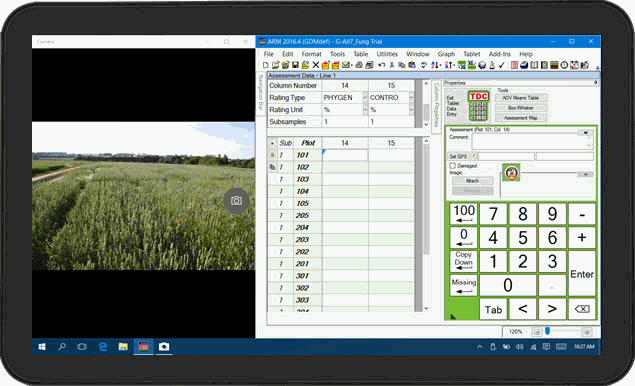
Task: Click zoom-out button left of zoom slider
Action: 537,332
